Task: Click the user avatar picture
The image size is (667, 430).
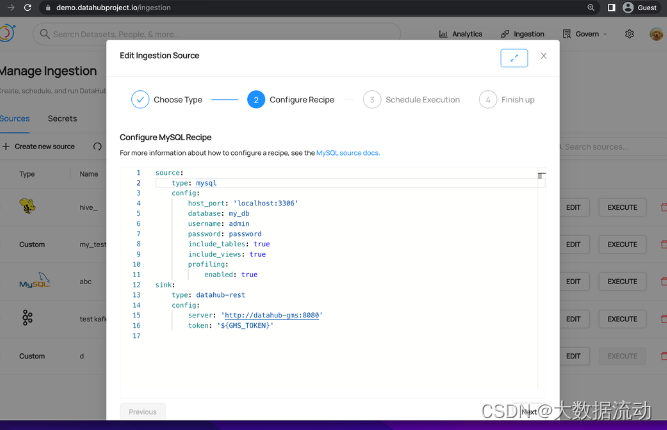Action: point(656,34)
